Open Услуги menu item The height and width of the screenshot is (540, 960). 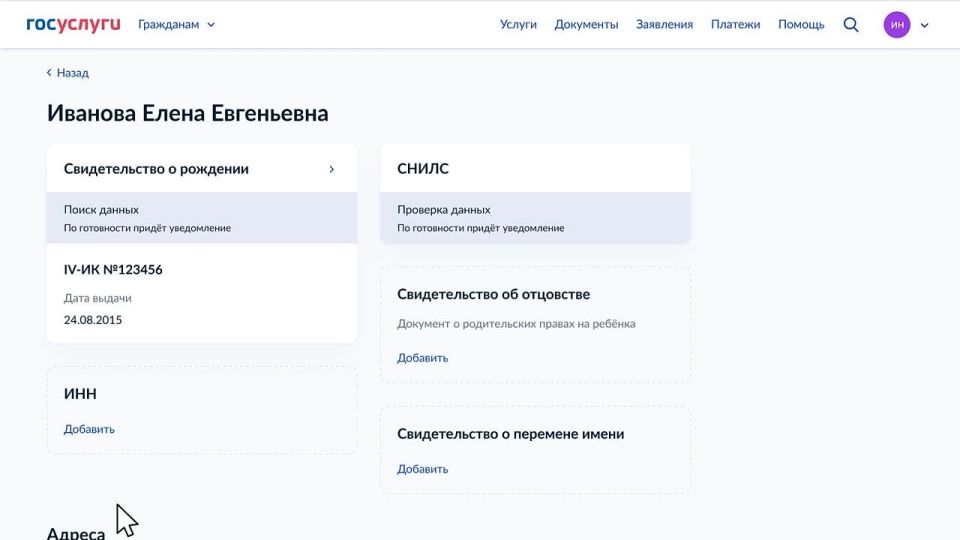518,25
